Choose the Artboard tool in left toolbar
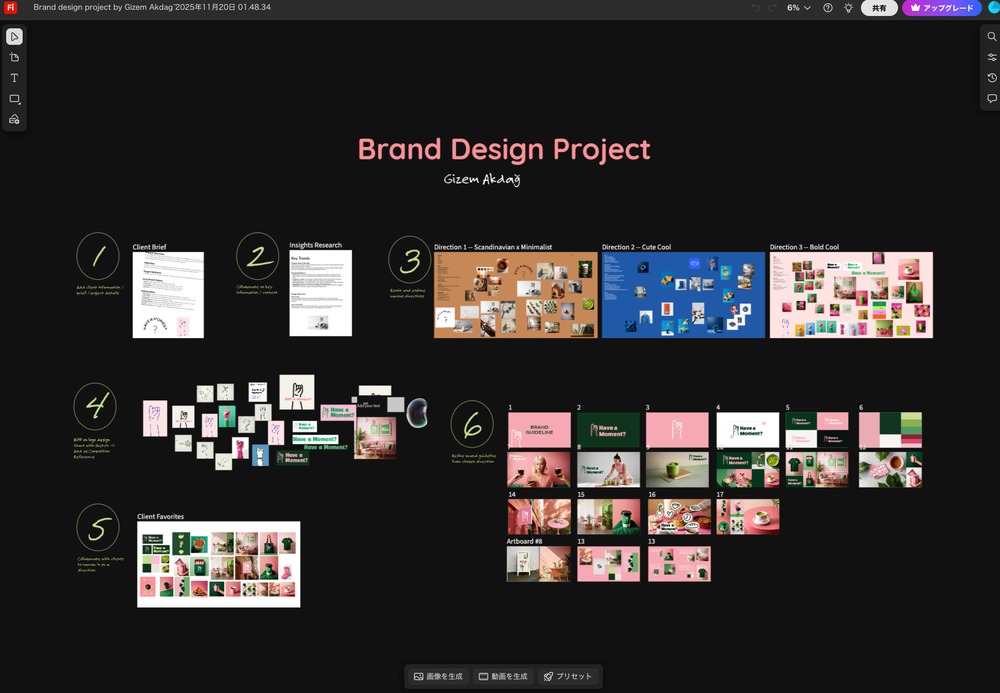 click(x=14, y=58)
